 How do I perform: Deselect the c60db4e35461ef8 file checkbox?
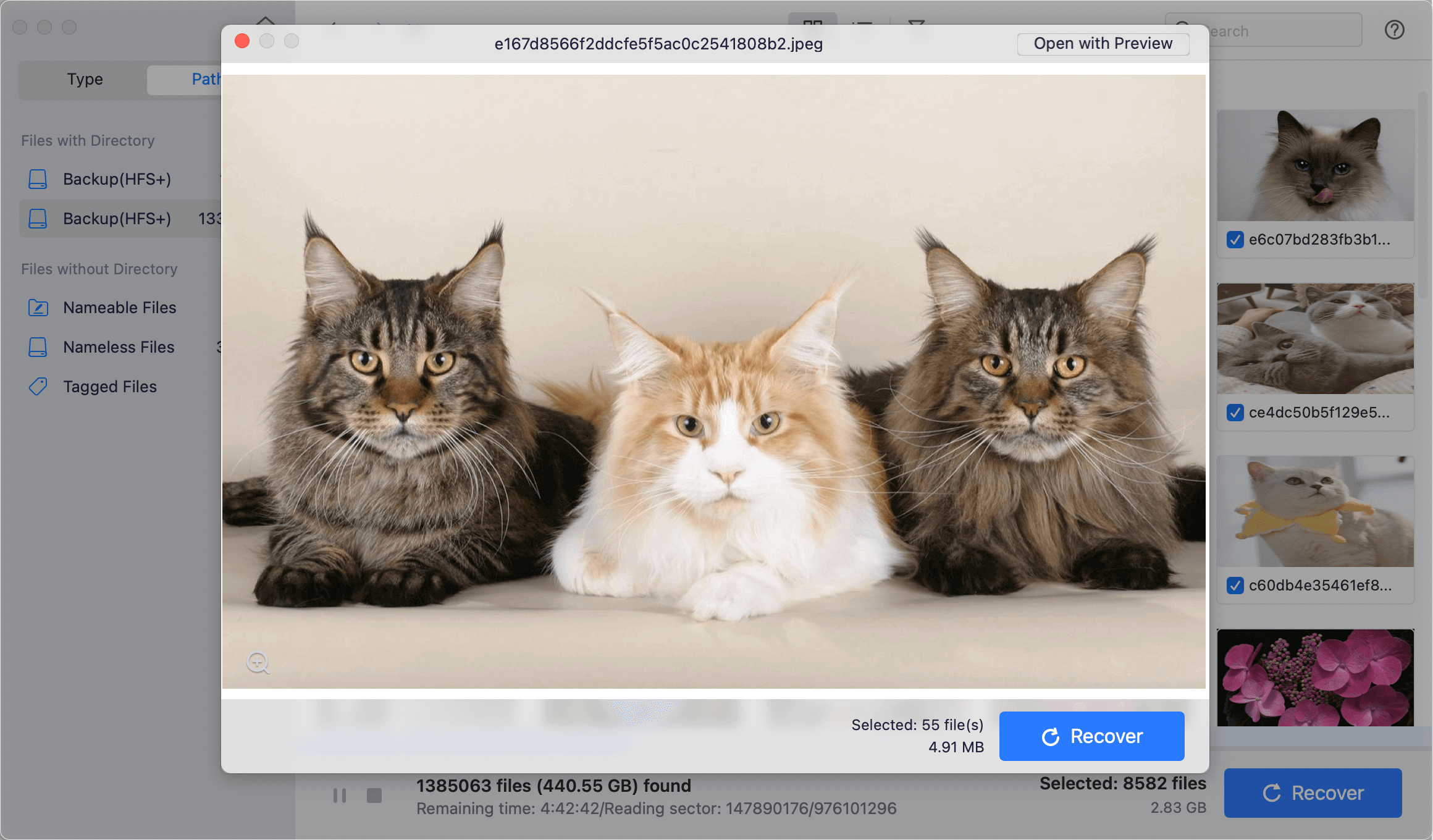click(1235, 586)
